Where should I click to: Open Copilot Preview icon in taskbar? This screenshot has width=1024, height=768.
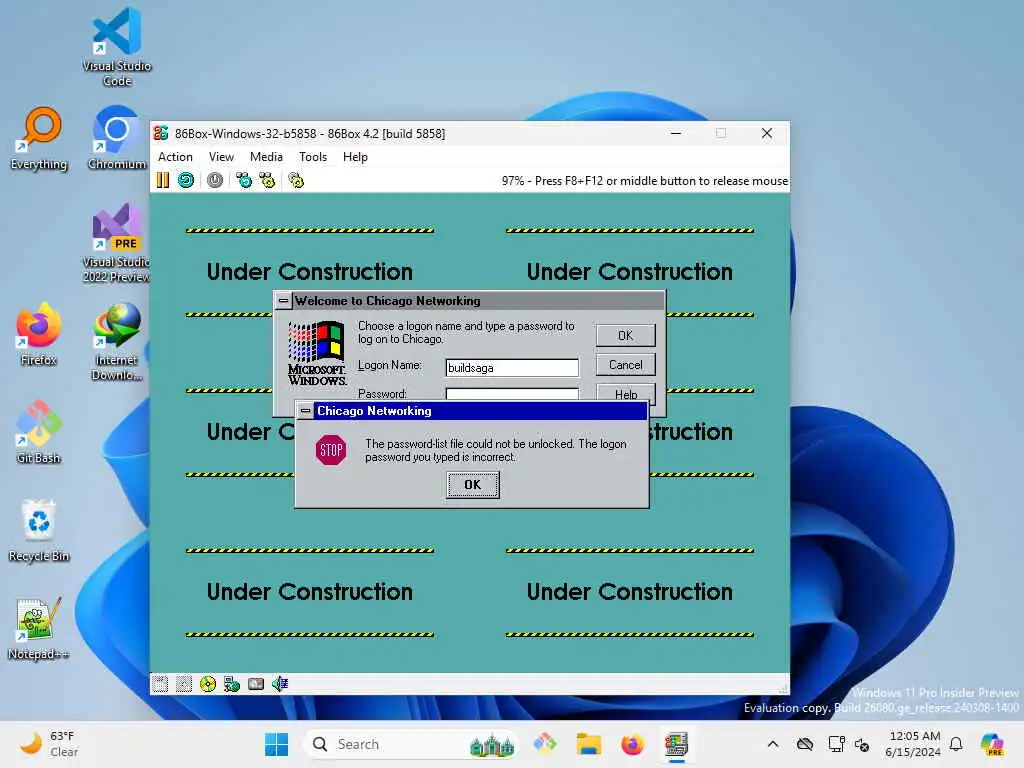(992, 744)
